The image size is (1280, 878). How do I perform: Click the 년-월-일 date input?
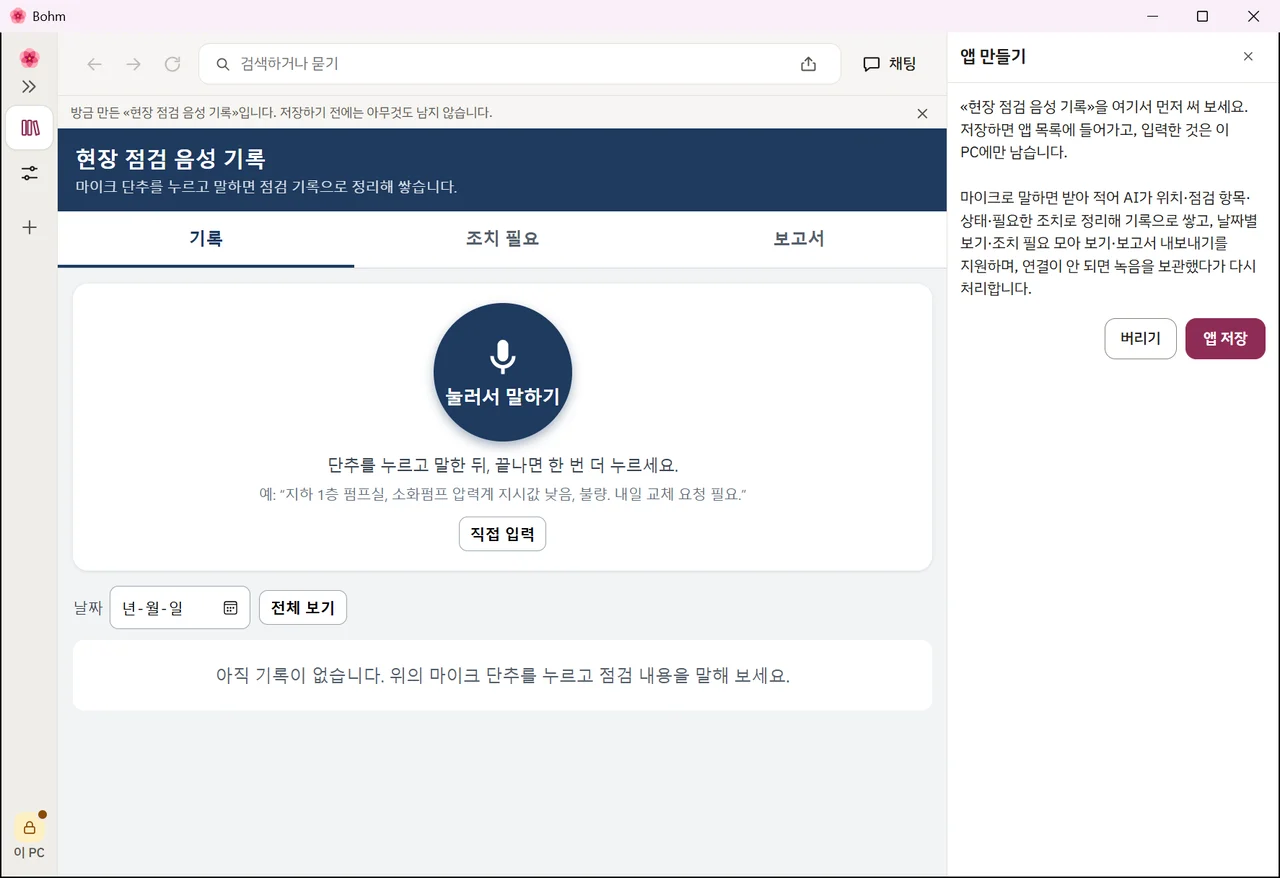click(x=180, y=608)
